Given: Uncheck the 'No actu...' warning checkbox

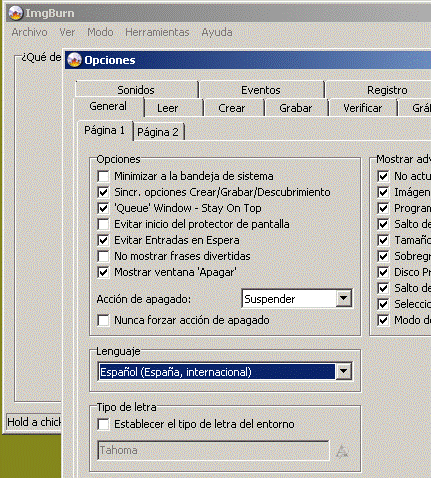Looking at the screenshot, I should click(383, 176).
